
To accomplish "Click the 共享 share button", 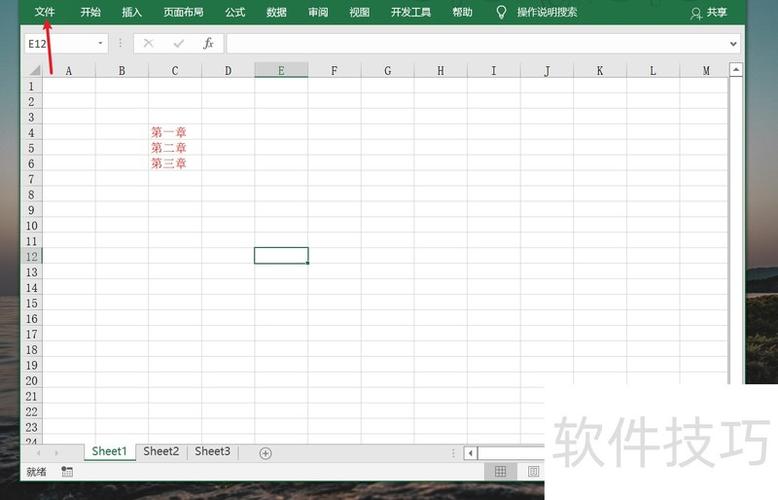I will pyautogui.click(x=709, y=13).
